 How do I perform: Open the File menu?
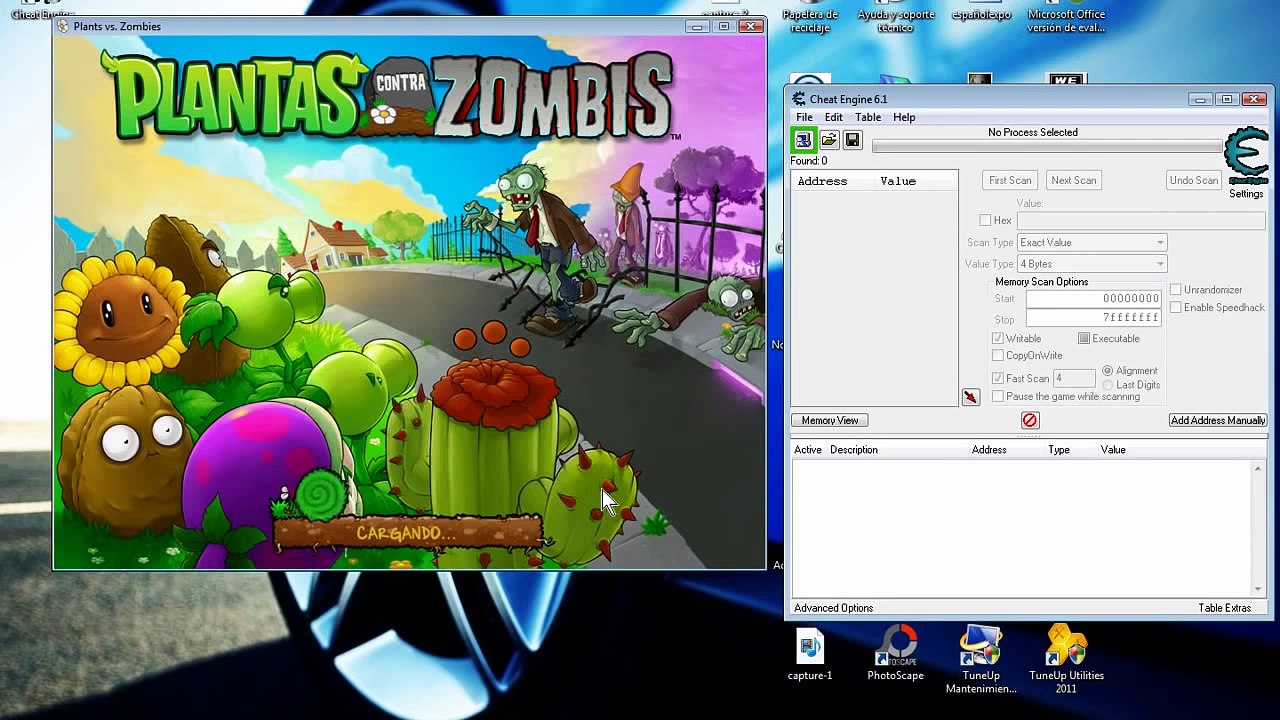(804, 118)
